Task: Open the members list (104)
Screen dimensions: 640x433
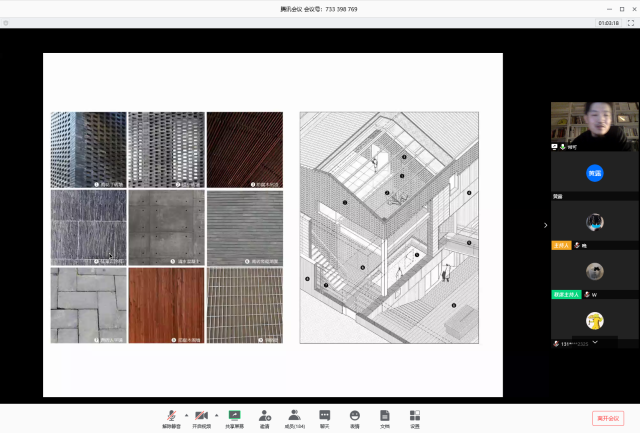Action: [x=295, y=416]
